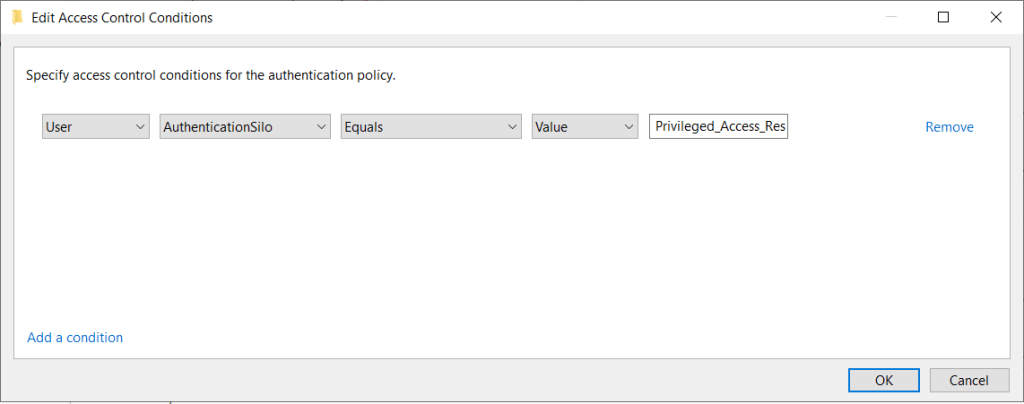The height and width of the screenshot is (404, 1024).
Task: Minimize the Edit Access Control Conditions window
Action: coord(891,17)
